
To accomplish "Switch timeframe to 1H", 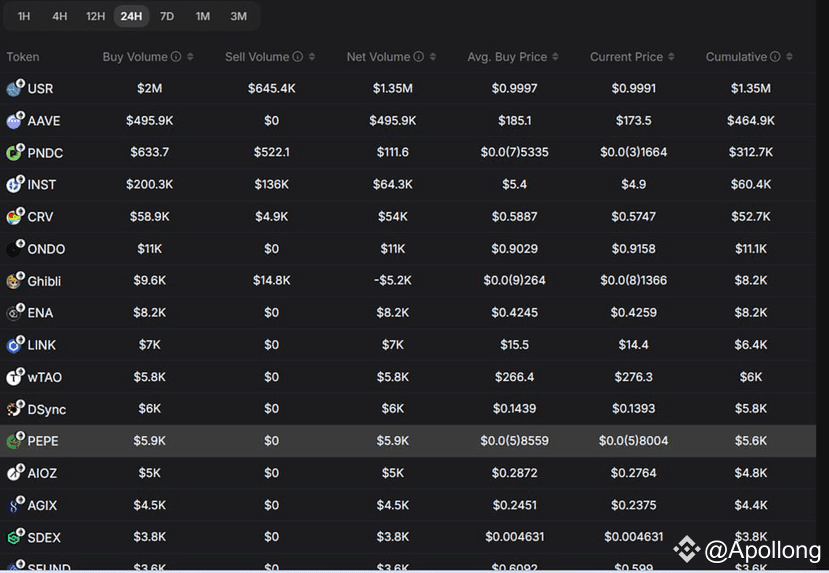I will (24, 16).
